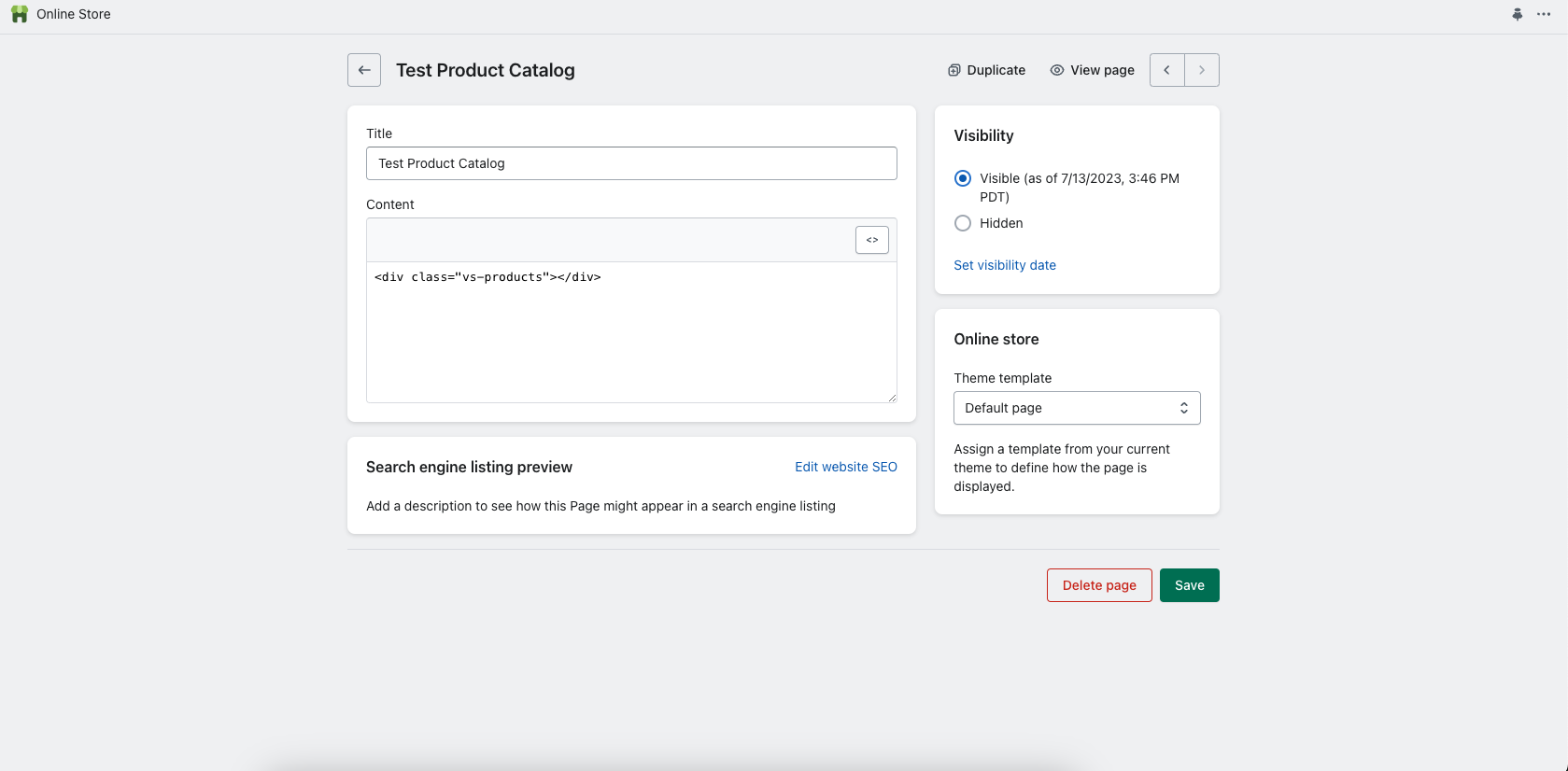Viewport: 1568px width, 771px height.
Task: Click the content area resize handle
Action: point(892,398)
